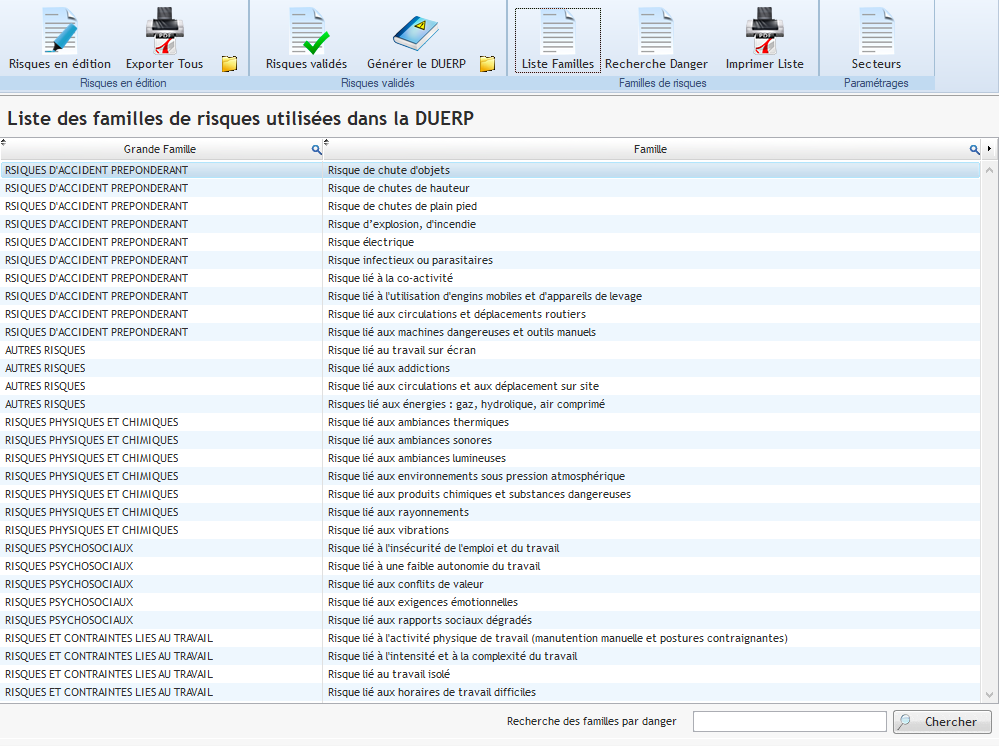Toggle sort arrows on the Famille column
999x746 pixels.
point(327,143)
